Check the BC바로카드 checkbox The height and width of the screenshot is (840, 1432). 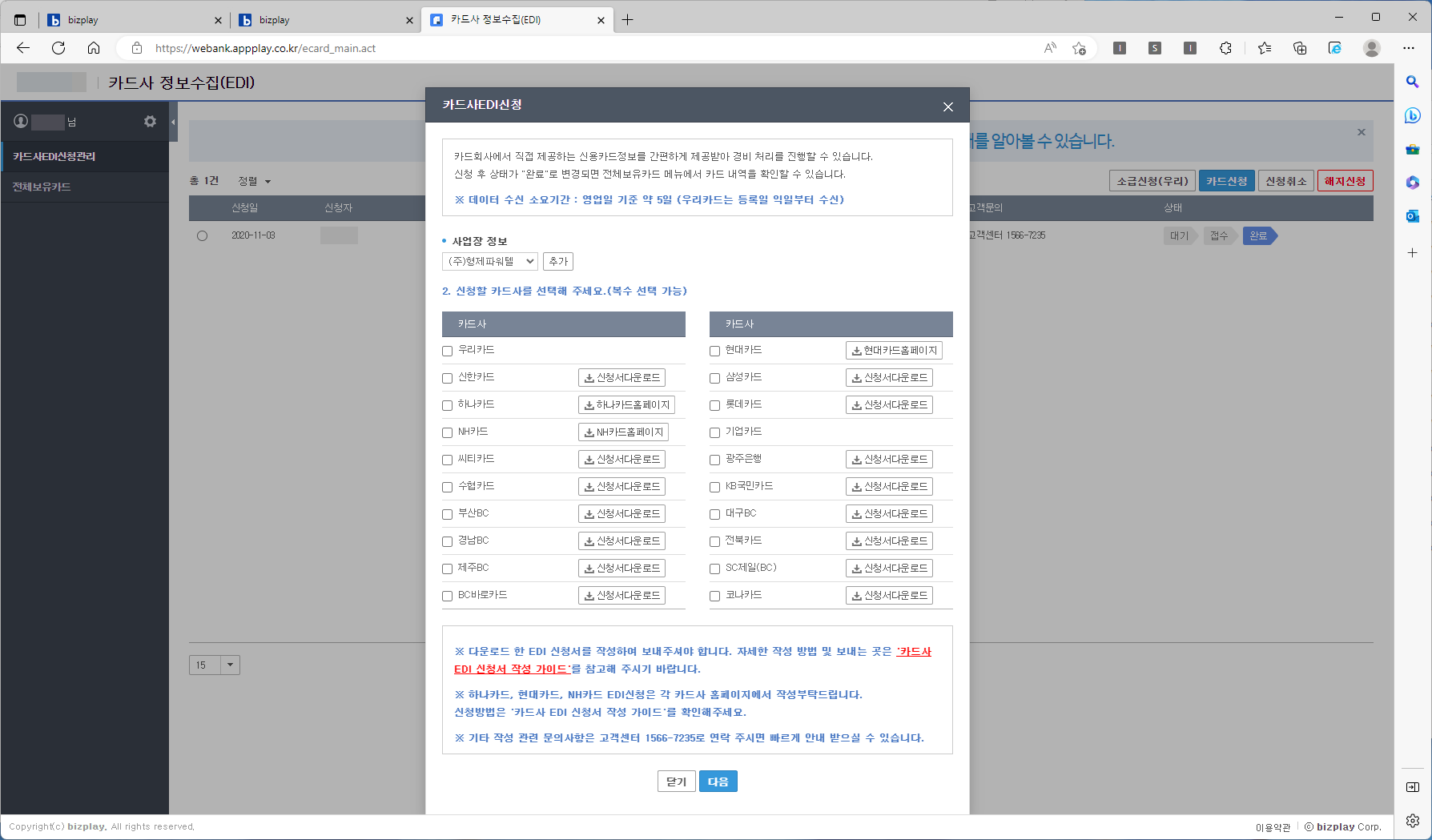448,596
